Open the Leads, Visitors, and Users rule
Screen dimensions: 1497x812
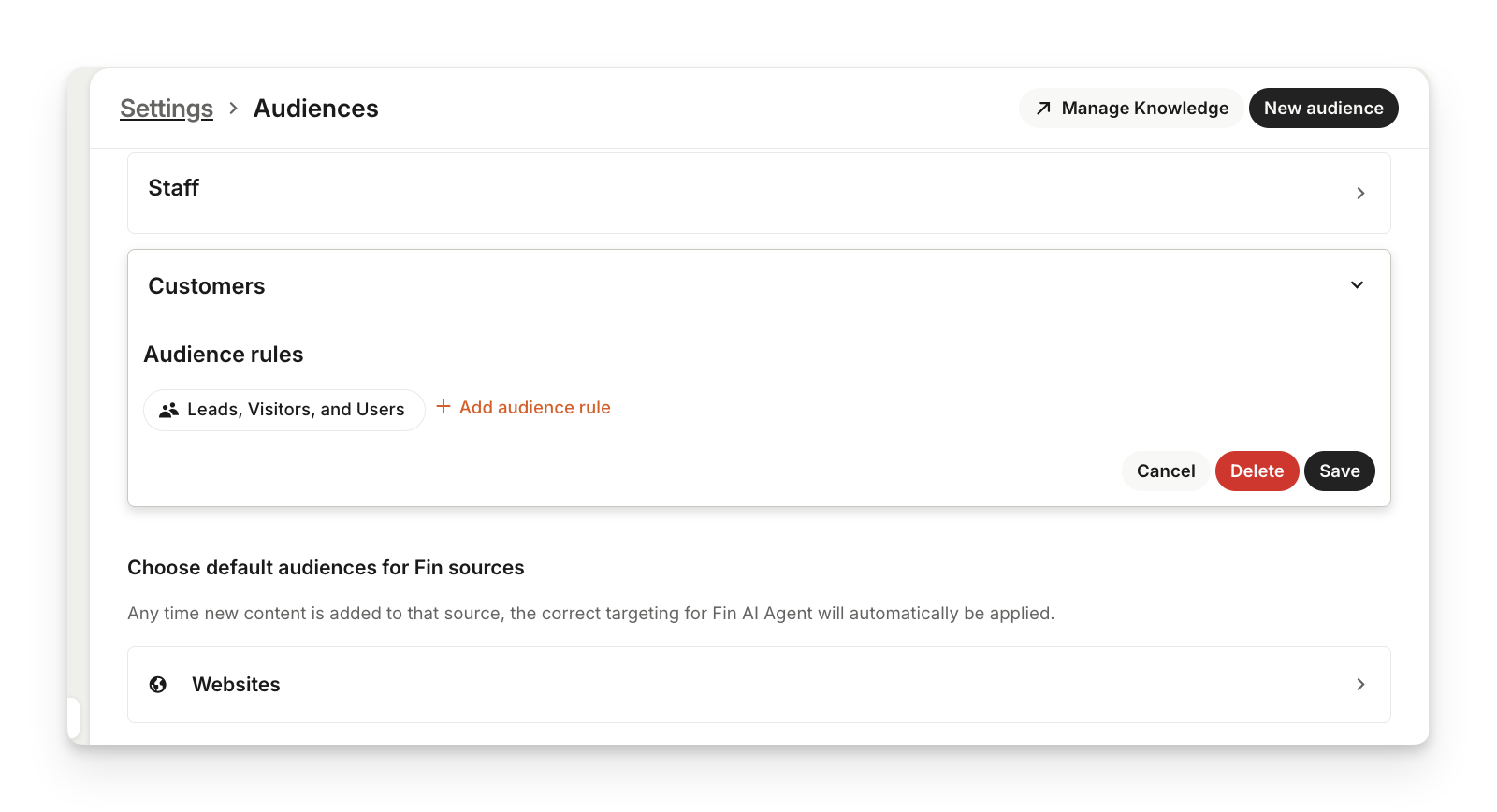point(296,410)
